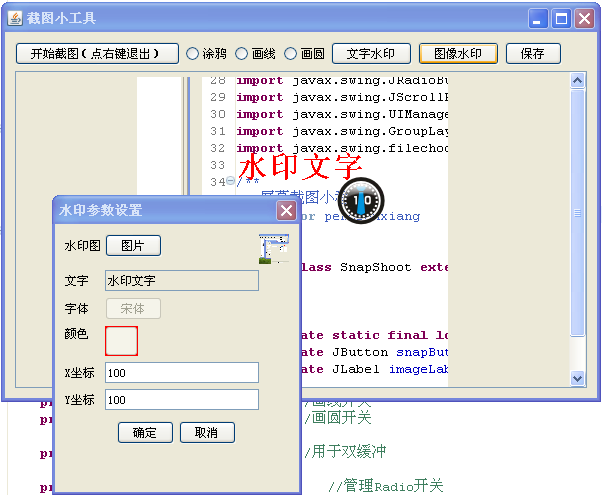
Task: Click the //管理Radio开关 comment in background
Action: (386, 485)
